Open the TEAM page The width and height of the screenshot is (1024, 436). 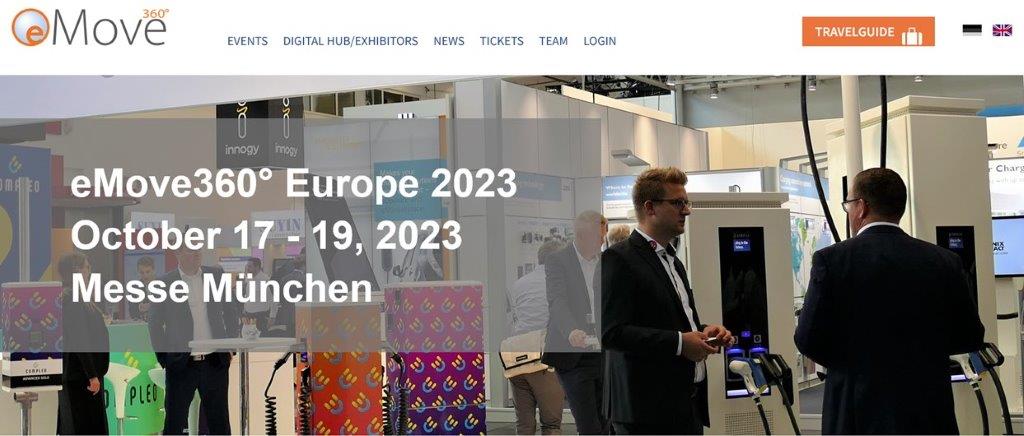(x=553, y=40)
